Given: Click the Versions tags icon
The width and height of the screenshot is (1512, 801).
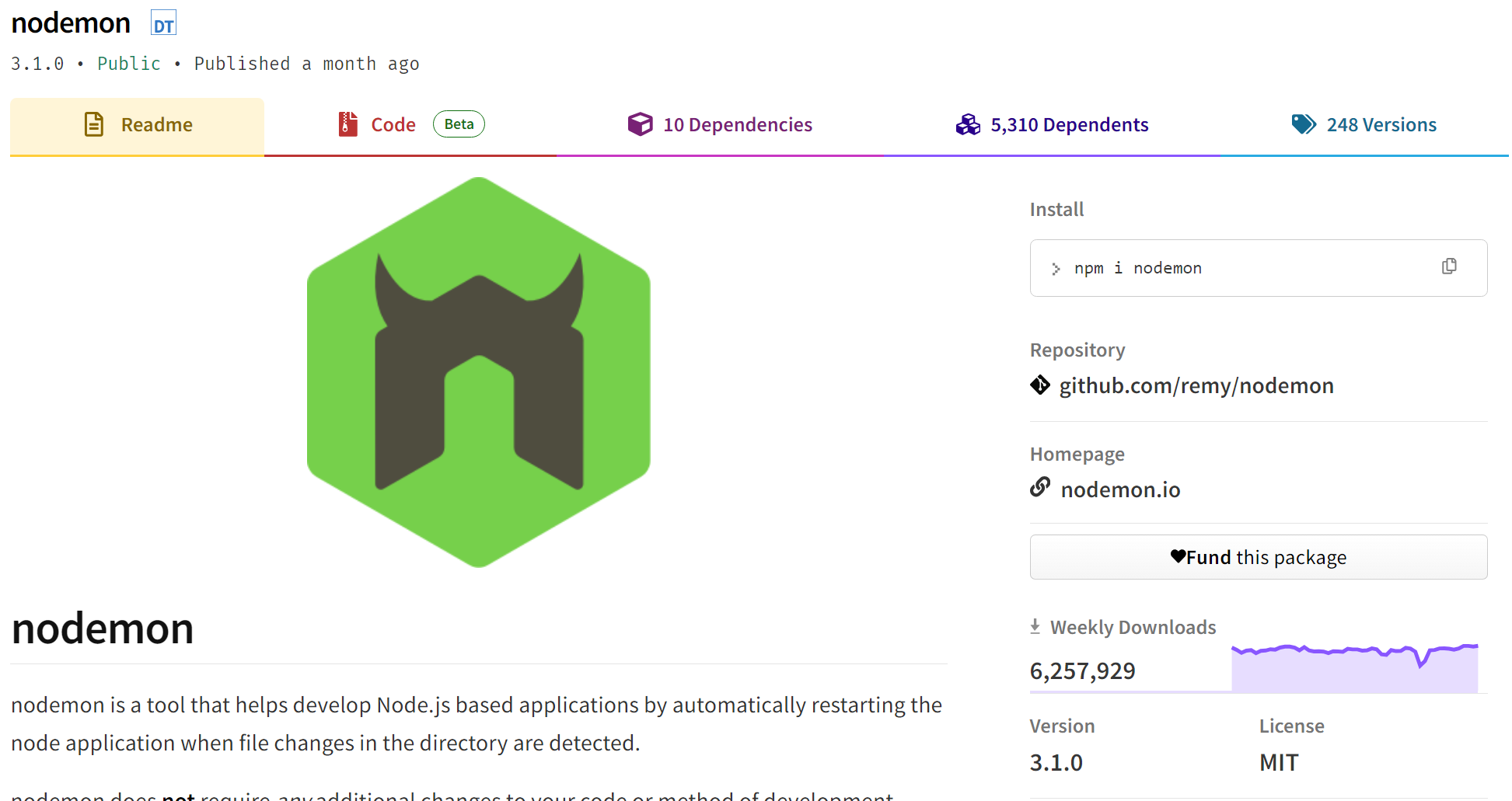Looking at the screenshot, I should pos(1304,124).
